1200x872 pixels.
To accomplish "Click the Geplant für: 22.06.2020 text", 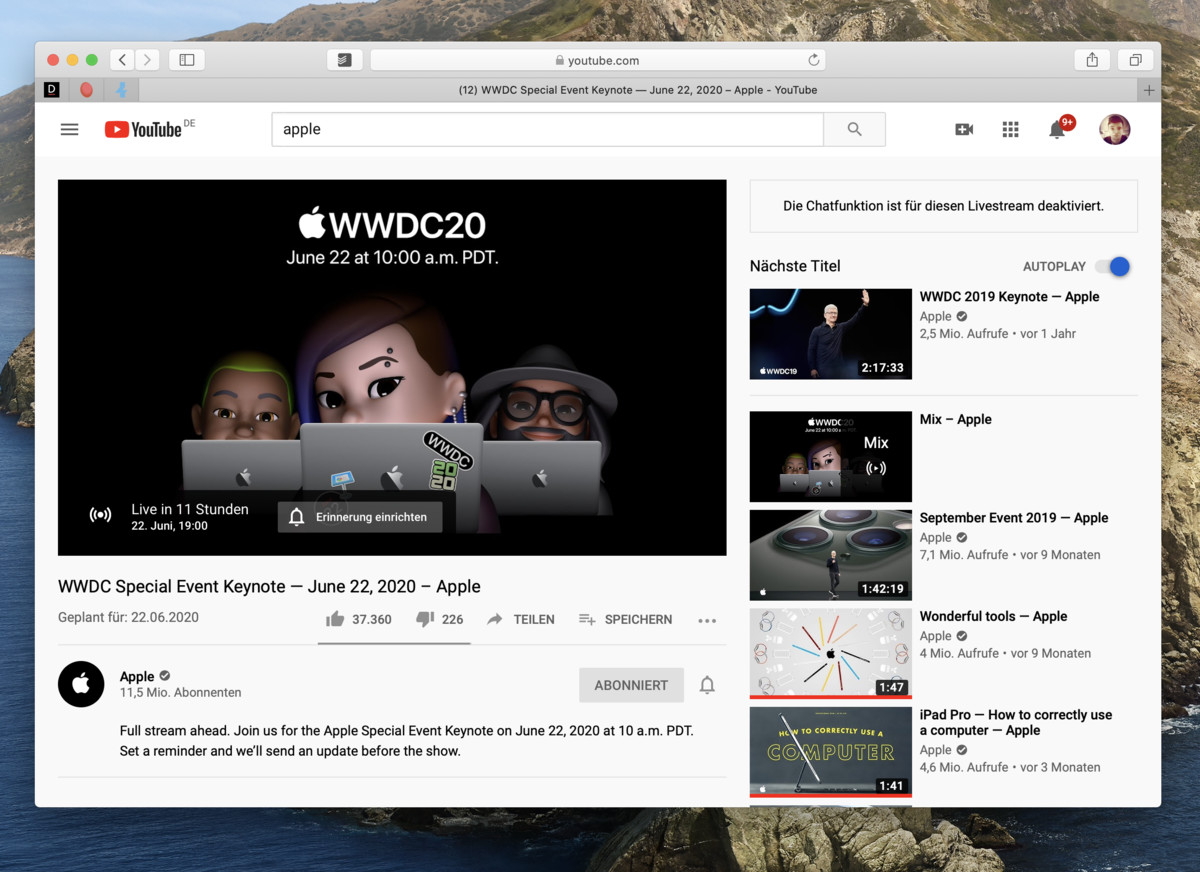I will pos(128,617).
